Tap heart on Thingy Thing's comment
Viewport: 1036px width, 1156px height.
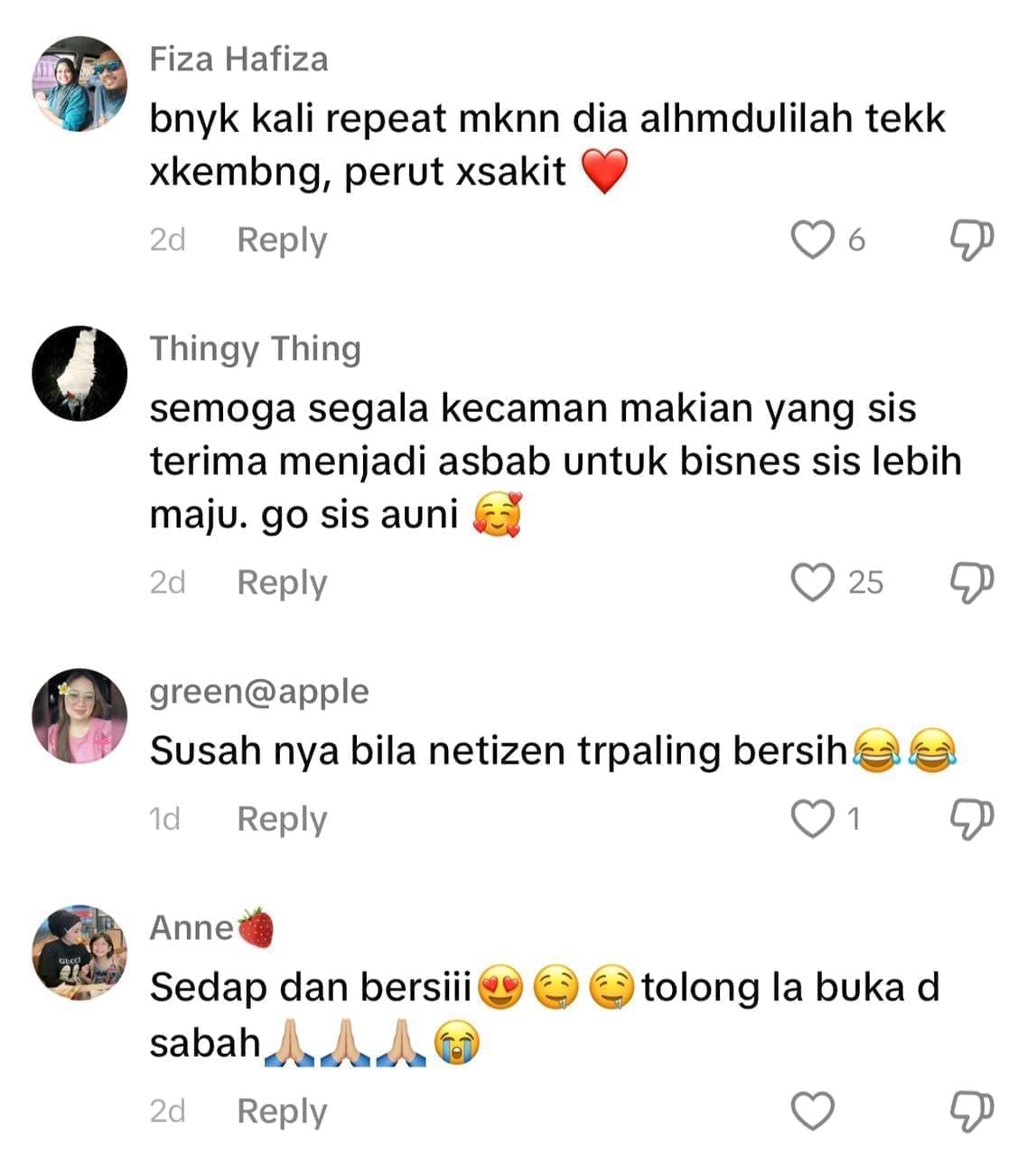click(x=812, y=583)
